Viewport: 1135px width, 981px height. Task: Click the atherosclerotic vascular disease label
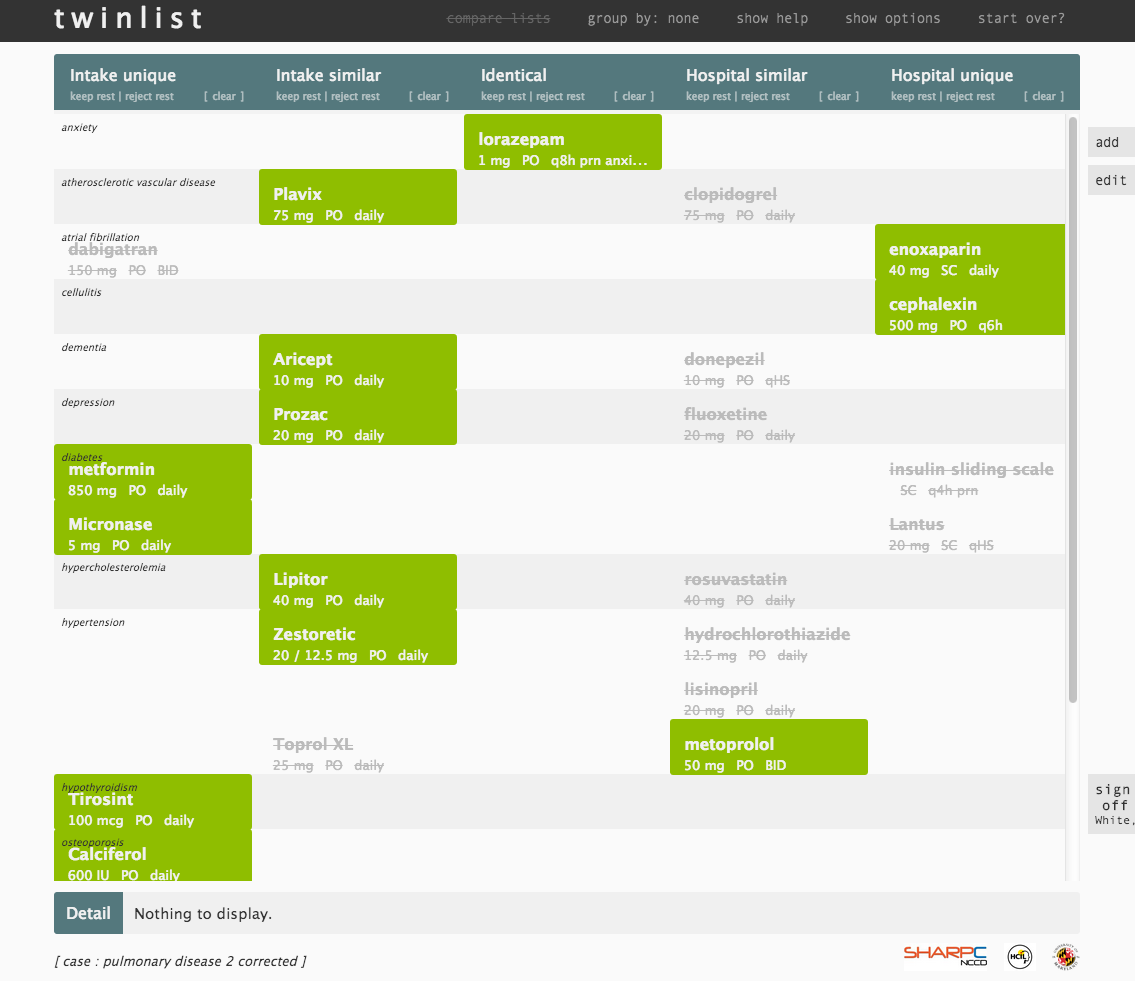[x=138, y=182]
